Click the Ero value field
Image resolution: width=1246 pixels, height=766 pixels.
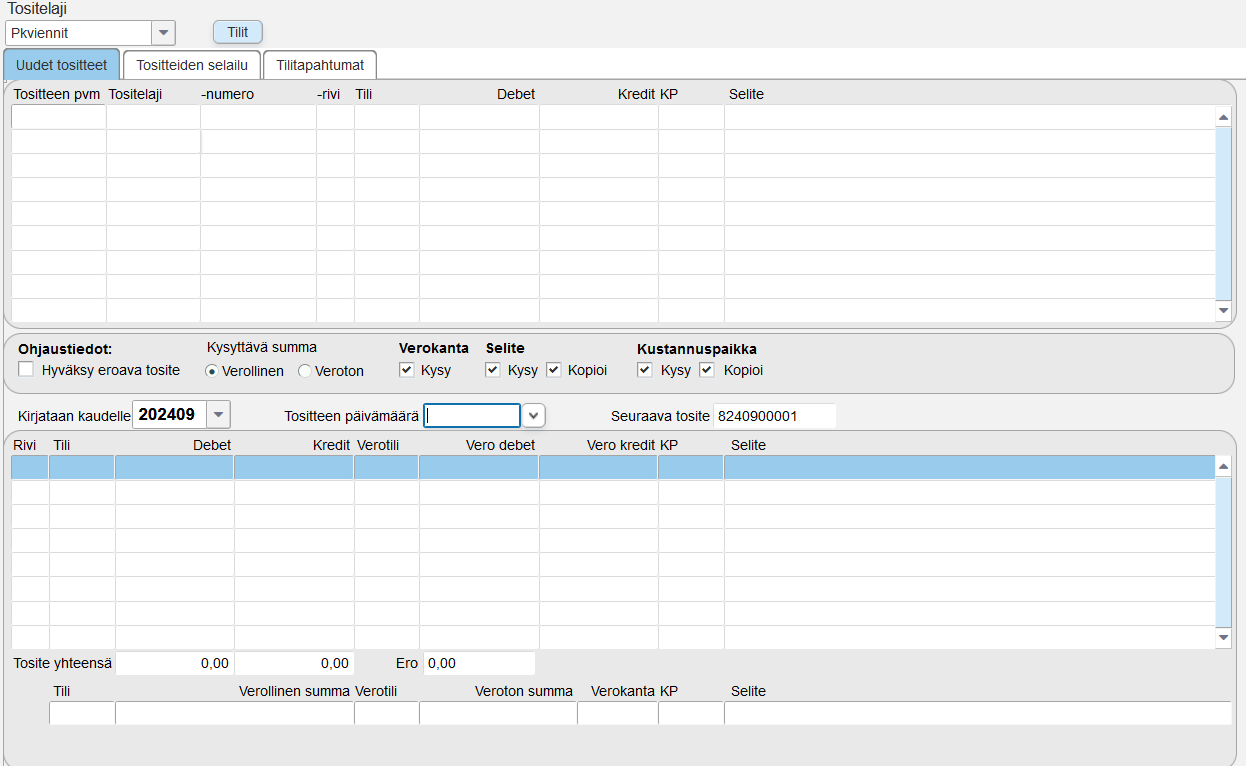click(x=479, y=663)
